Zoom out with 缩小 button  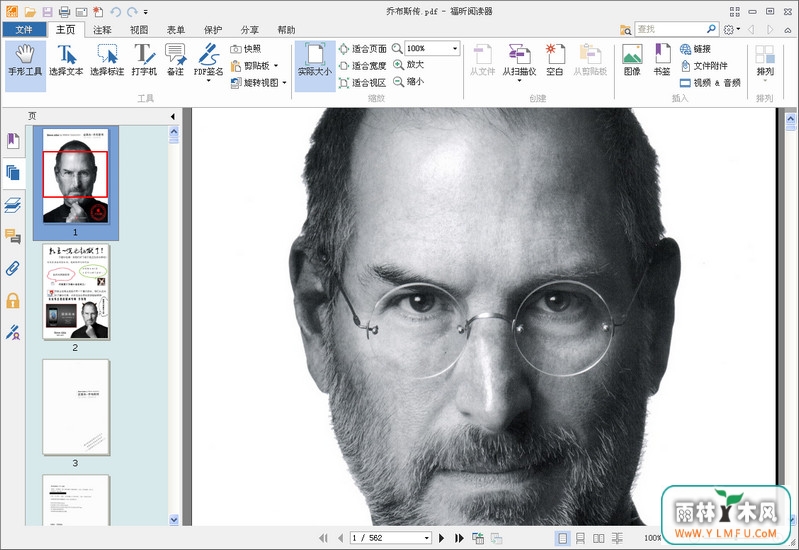409,82
